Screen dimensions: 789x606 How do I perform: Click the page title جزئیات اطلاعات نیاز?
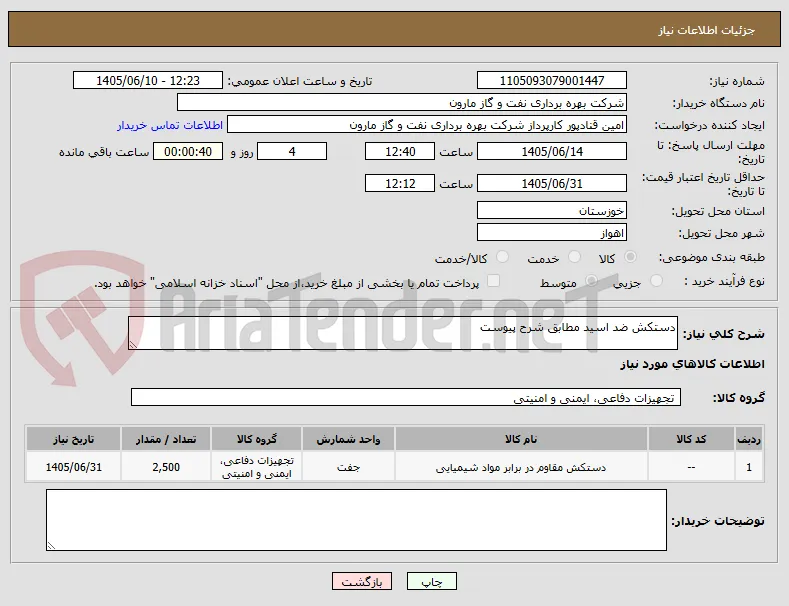[706, 30]
